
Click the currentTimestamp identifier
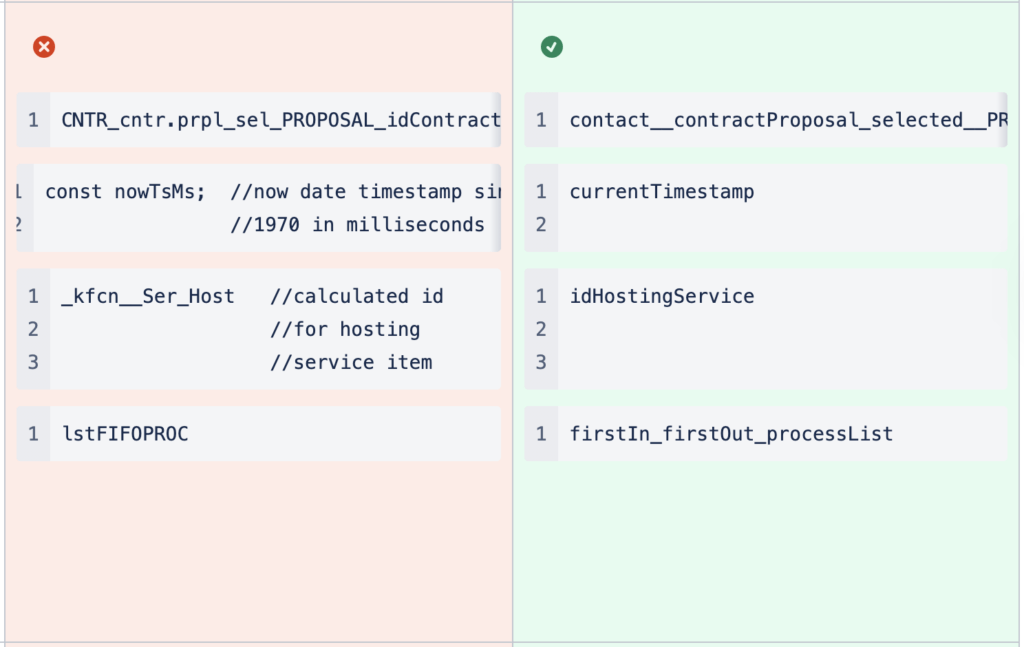[x=662, y=191]
